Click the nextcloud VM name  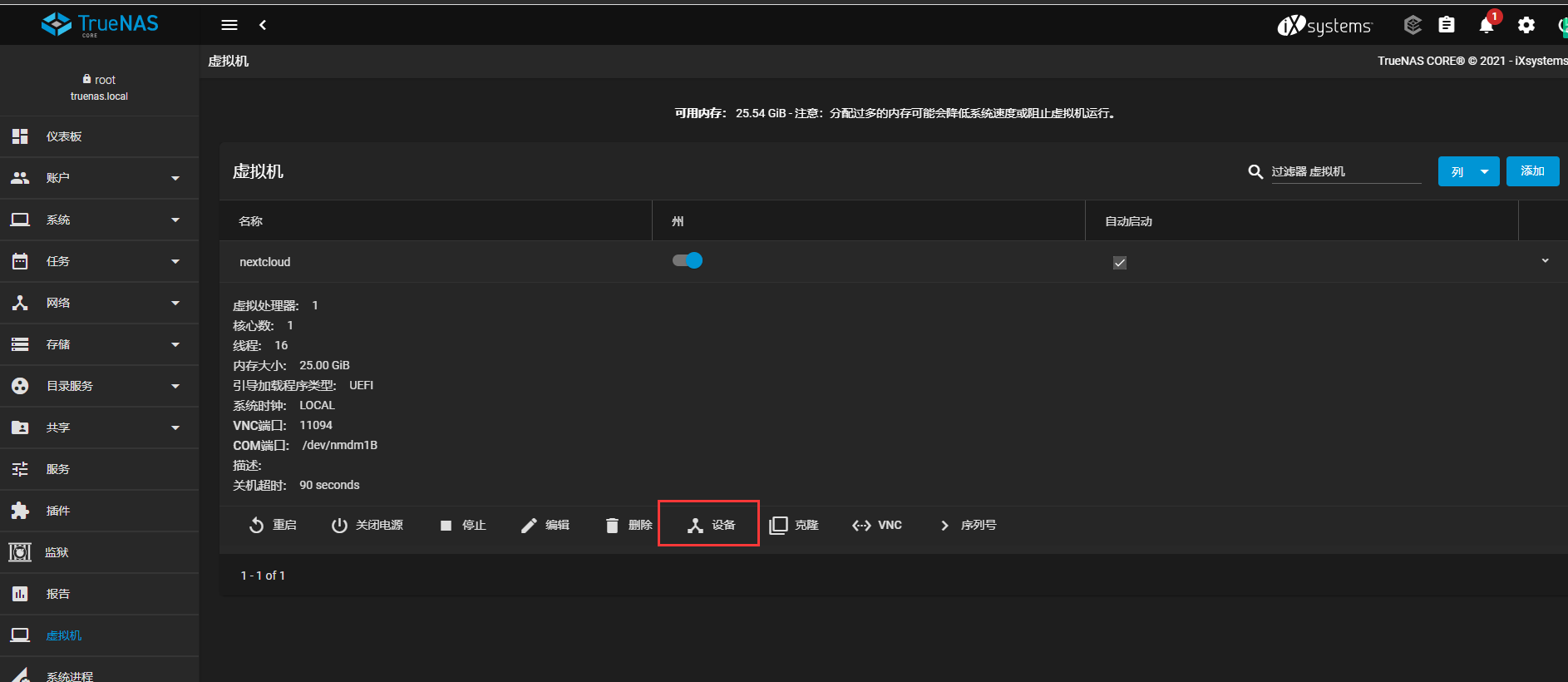click(x=265, y=262)
